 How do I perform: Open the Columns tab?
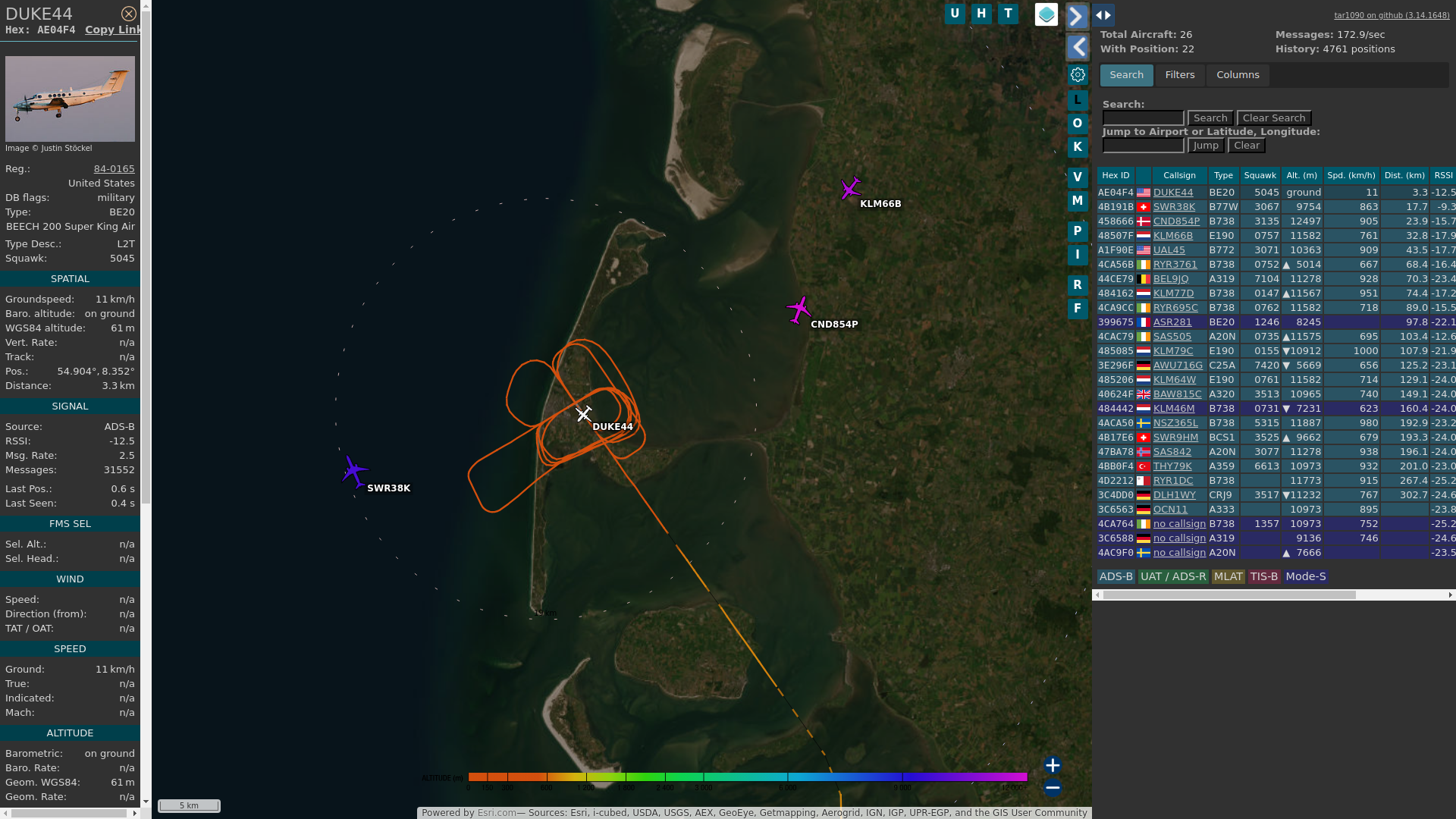point(1238,75)
